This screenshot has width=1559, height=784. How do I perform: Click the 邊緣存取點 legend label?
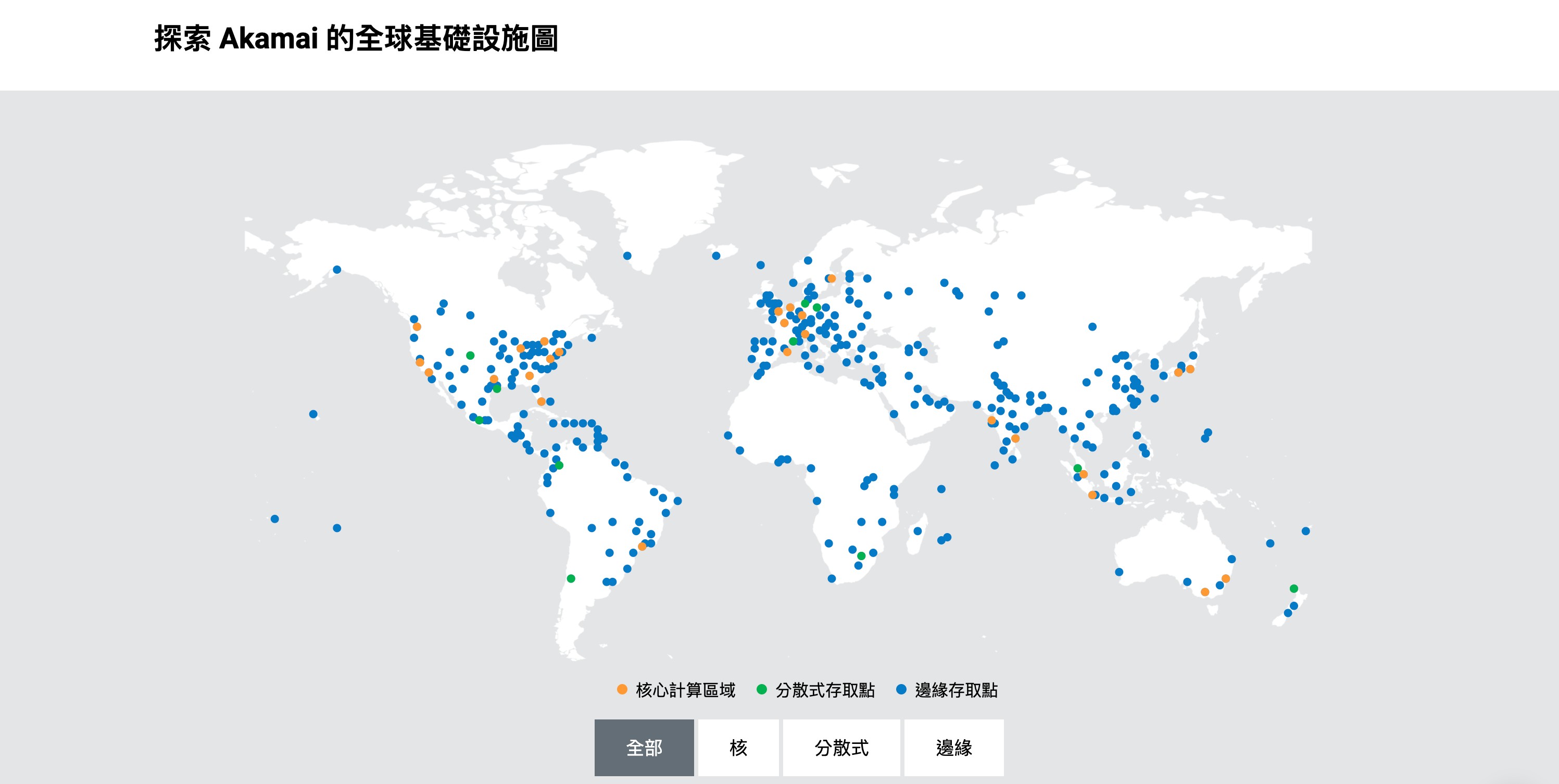pyautogui.click(x=956, y=690)
